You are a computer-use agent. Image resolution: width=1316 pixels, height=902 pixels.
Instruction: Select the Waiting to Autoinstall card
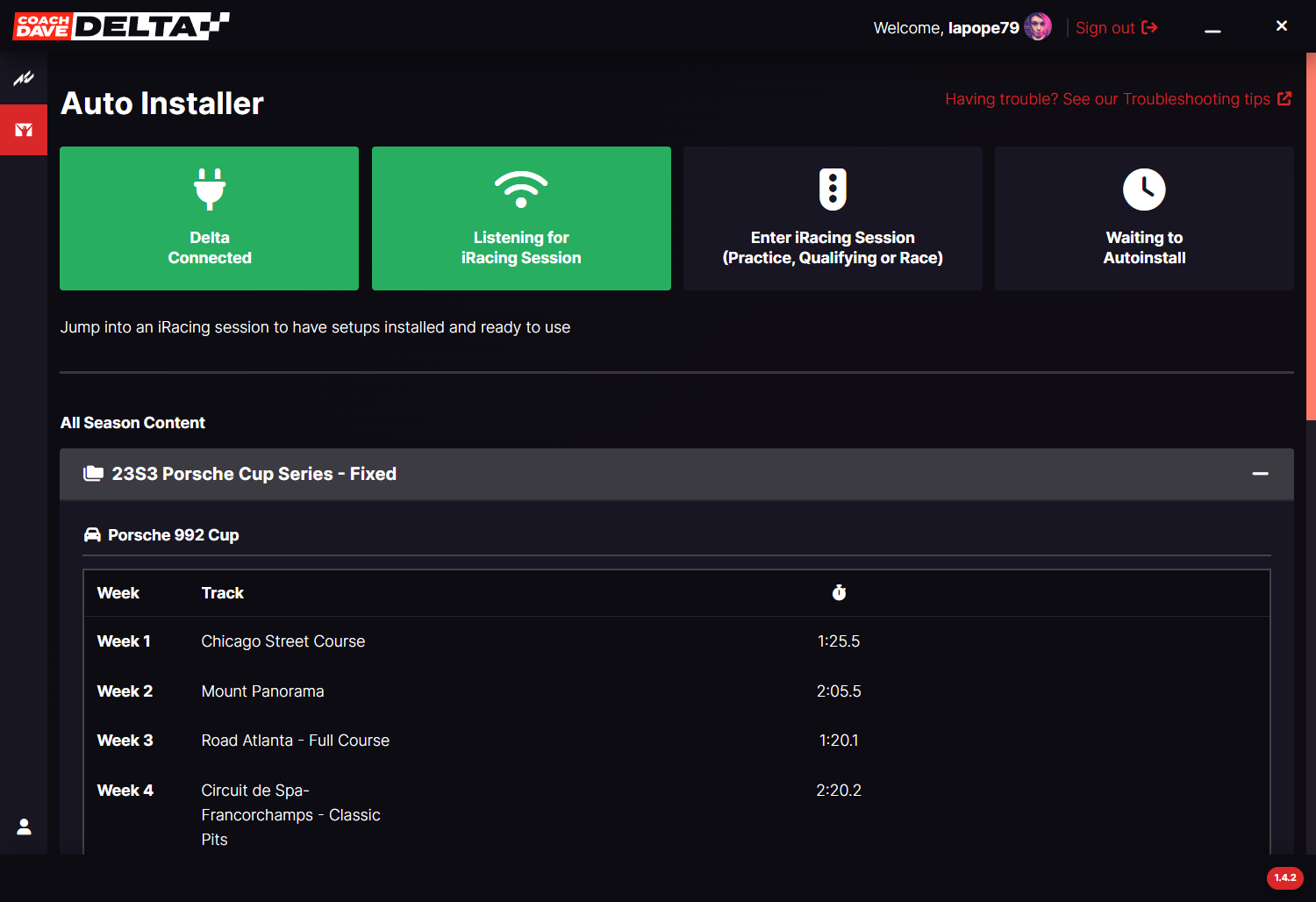click(x=1144, y=218)
